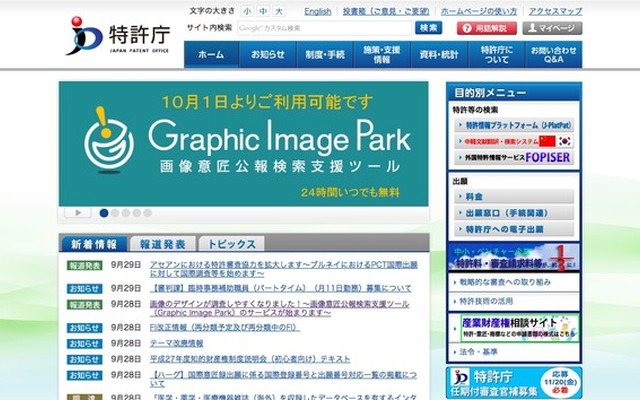
Task: Select the ホーム navigation tab
Action: [x=211, y=54]
